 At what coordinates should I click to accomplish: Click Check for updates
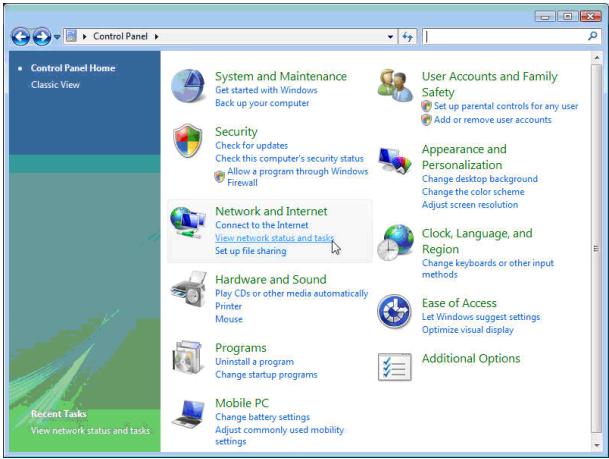coord(251,145)
